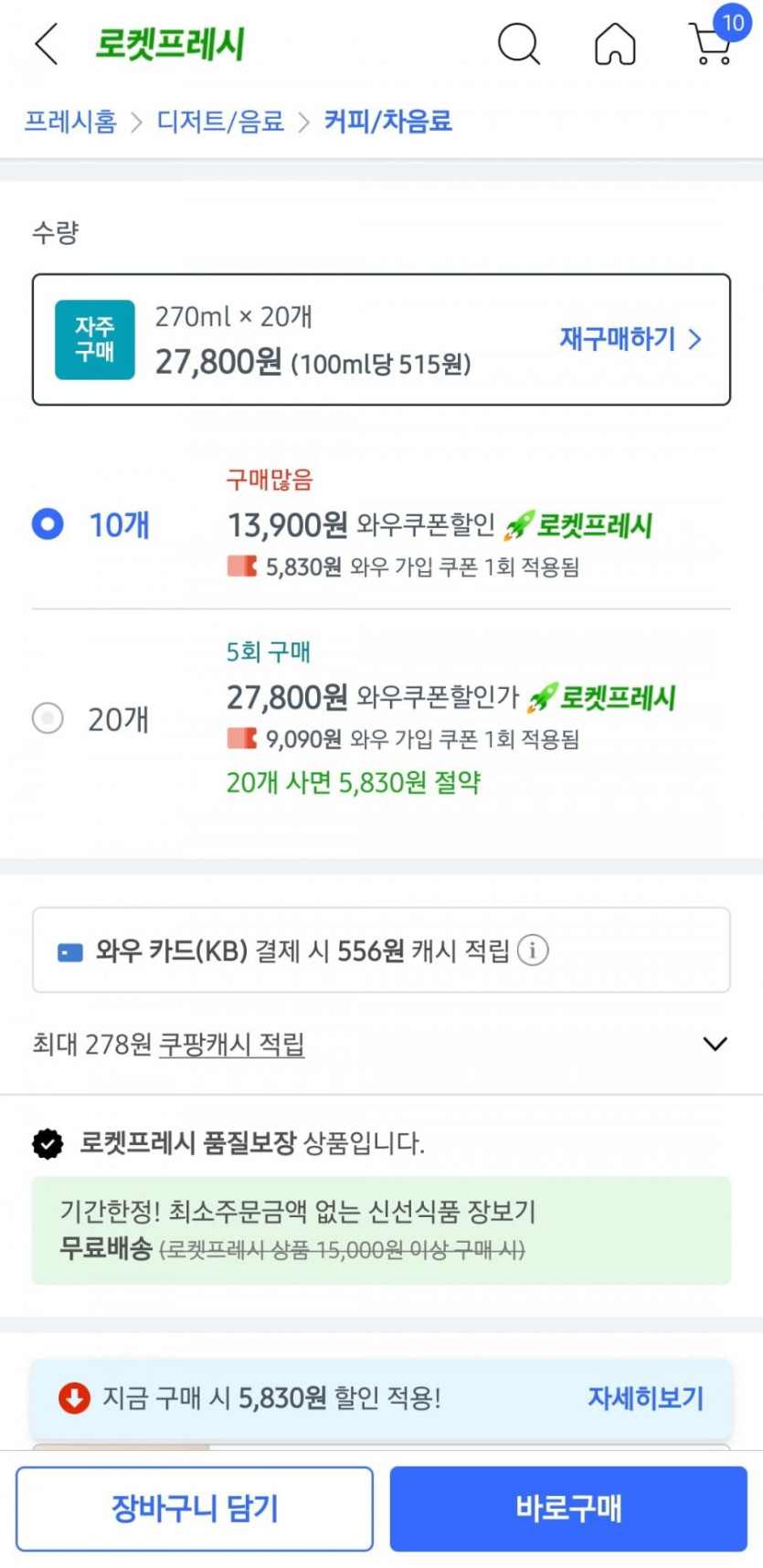Go to home via house icon
Viewport: 763px width, 1568px height.
615,44
